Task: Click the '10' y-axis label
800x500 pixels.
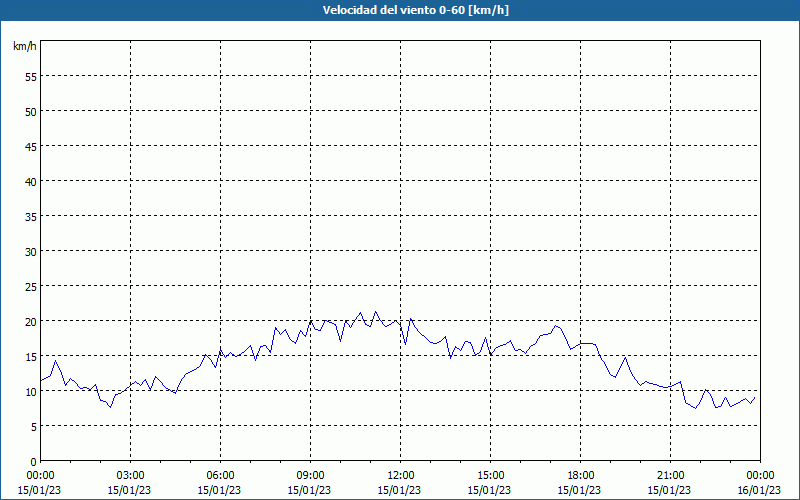Action: point(31,392)
